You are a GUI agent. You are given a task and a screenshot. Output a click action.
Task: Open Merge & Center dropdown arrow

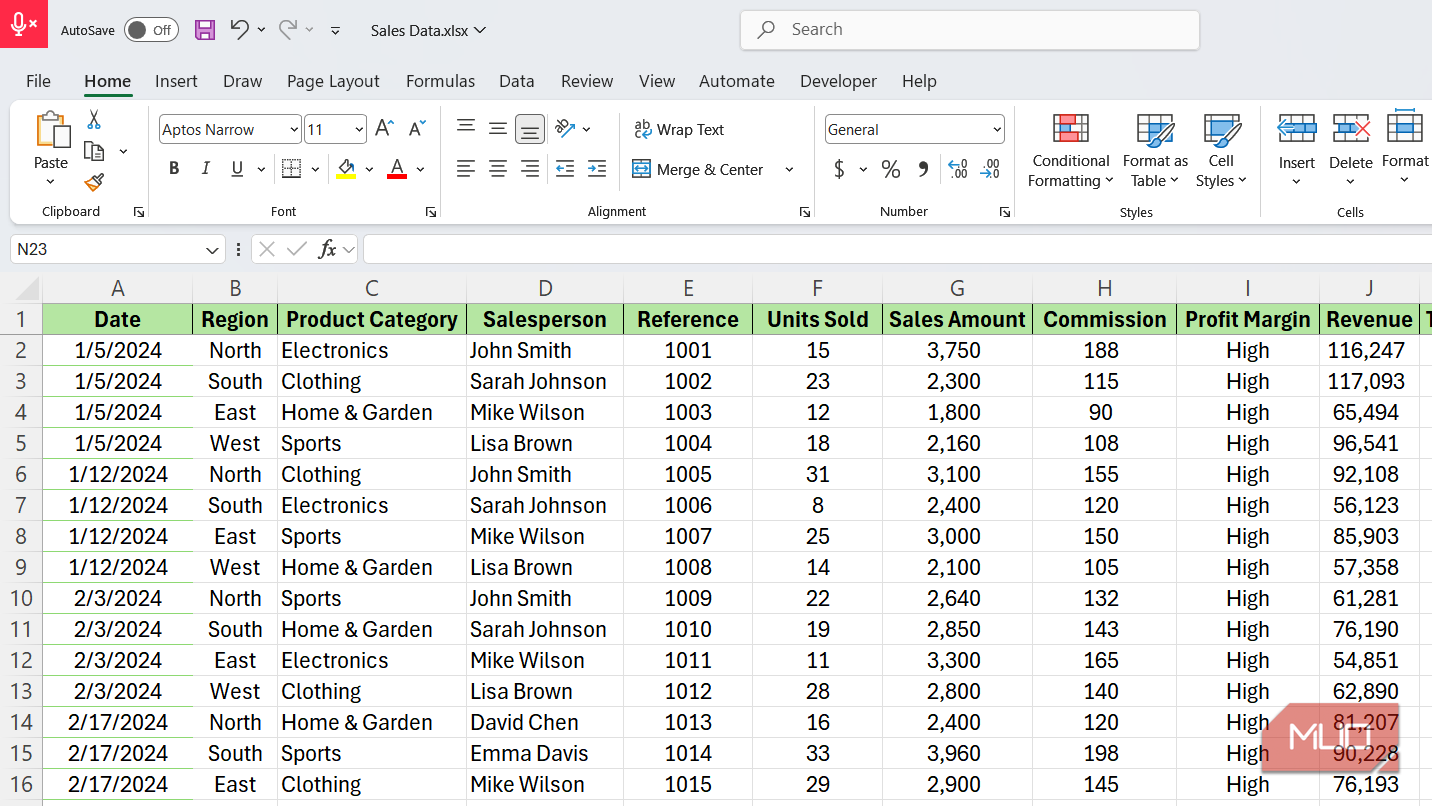point(789,169)
